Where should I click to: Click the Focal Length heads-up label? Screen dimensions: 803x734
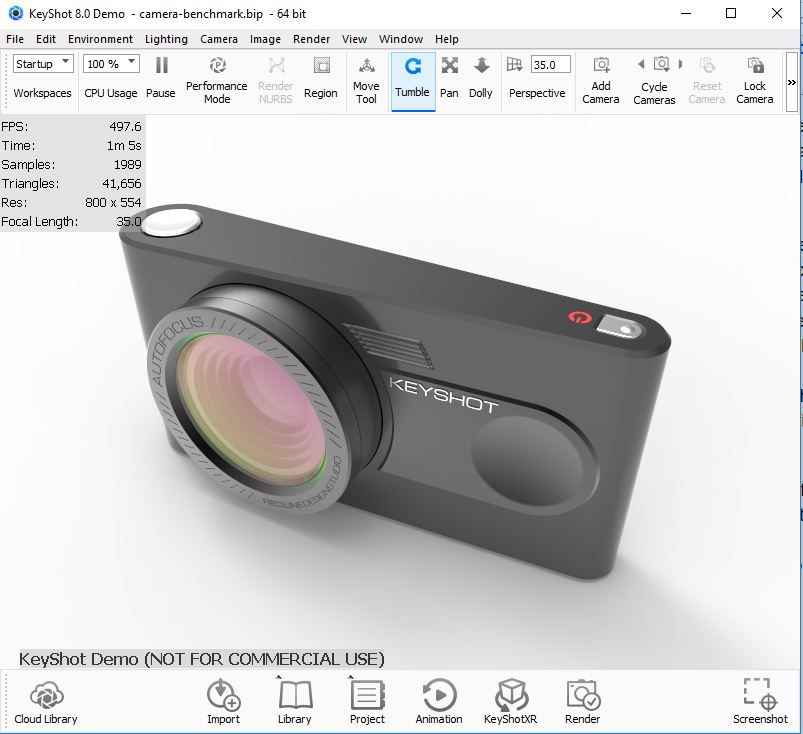[x=39, y=222]
